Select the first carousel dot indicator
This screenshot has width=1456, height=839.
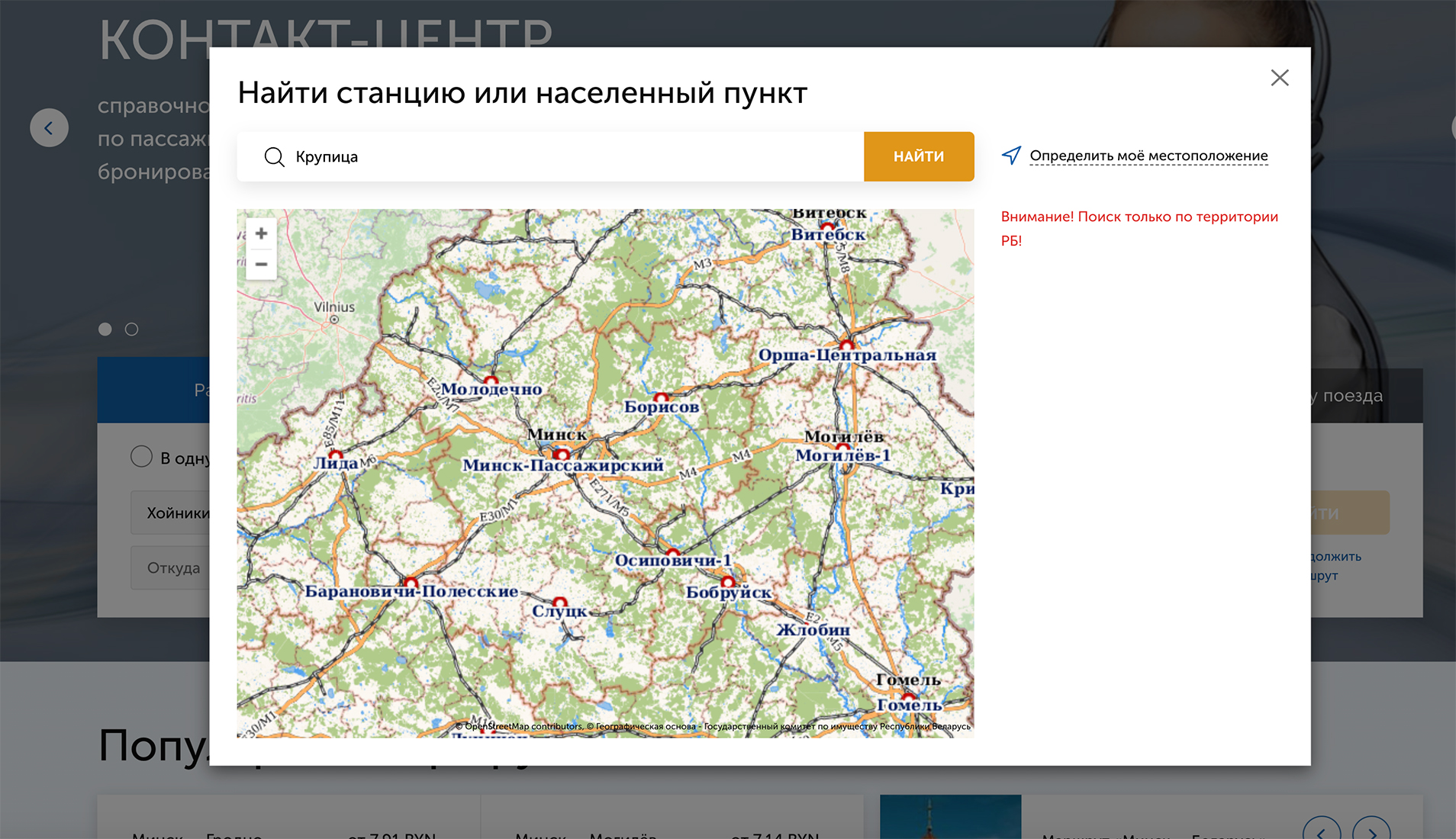coord(105,329)
